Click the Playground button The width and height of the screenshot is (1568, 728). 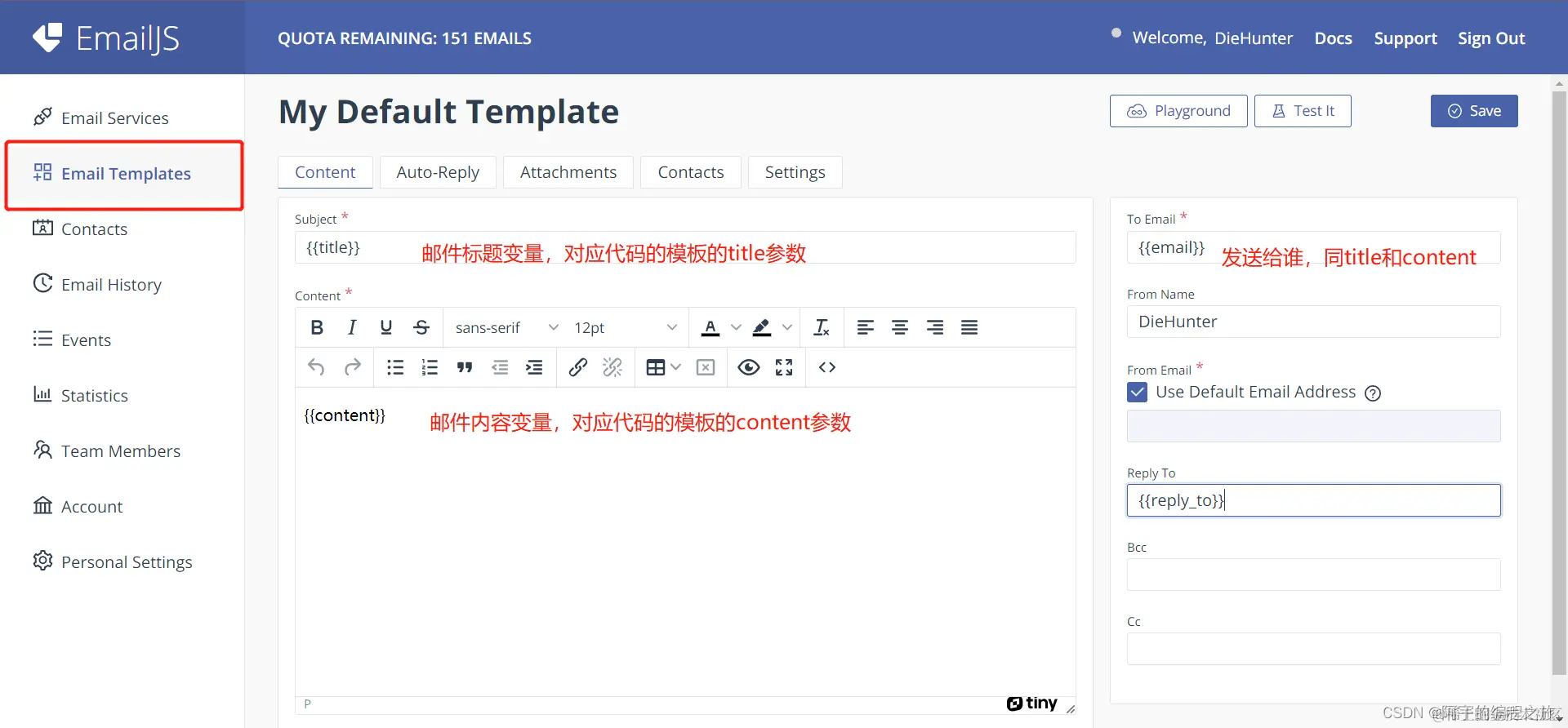pyautogui.click(x=1178, y=111)
